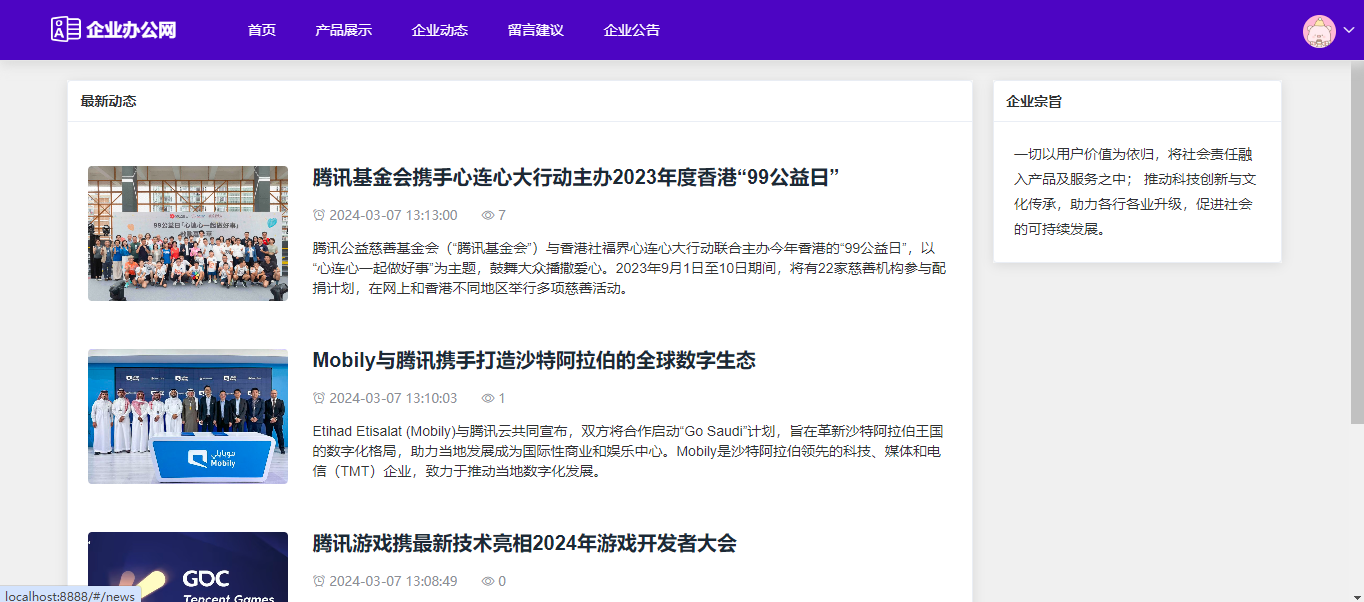Open the Mobily与腾讯携手 article title

pyautogui.click(x=534, y=361)
